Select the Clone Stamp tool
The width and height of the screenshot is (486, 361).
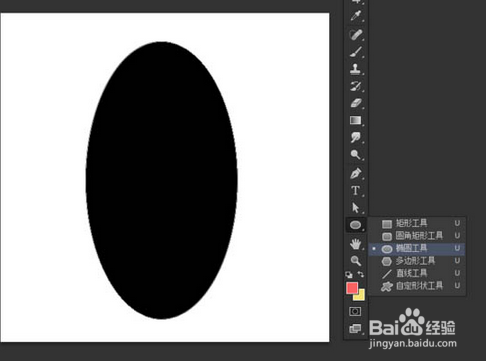click(355, 69)
